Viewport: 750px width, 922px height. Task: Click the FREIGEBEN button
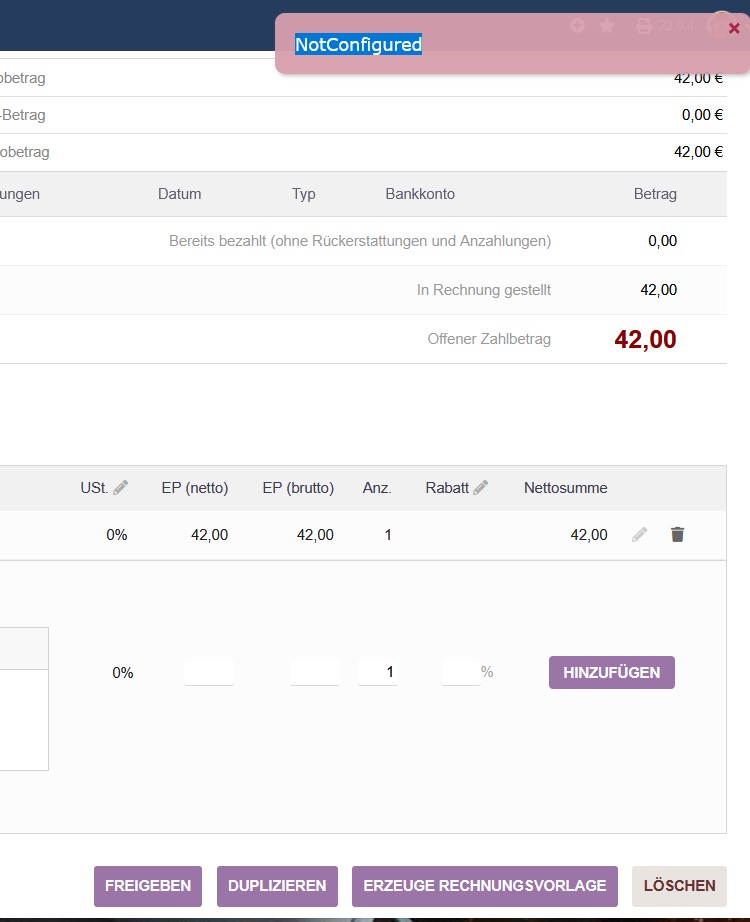[x=148, y=886]
